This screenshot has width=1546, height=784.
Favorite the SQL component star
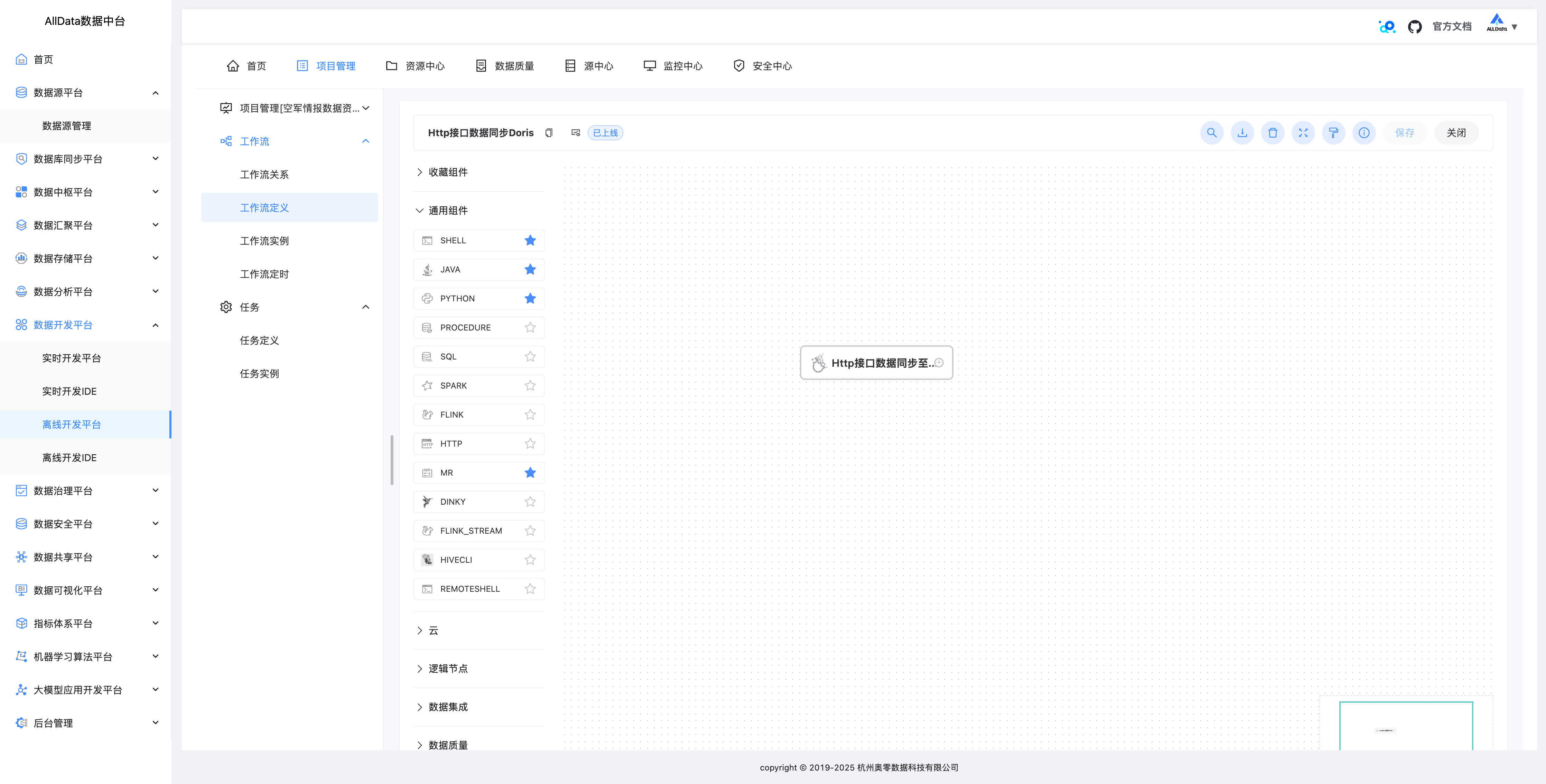(530, 357)
